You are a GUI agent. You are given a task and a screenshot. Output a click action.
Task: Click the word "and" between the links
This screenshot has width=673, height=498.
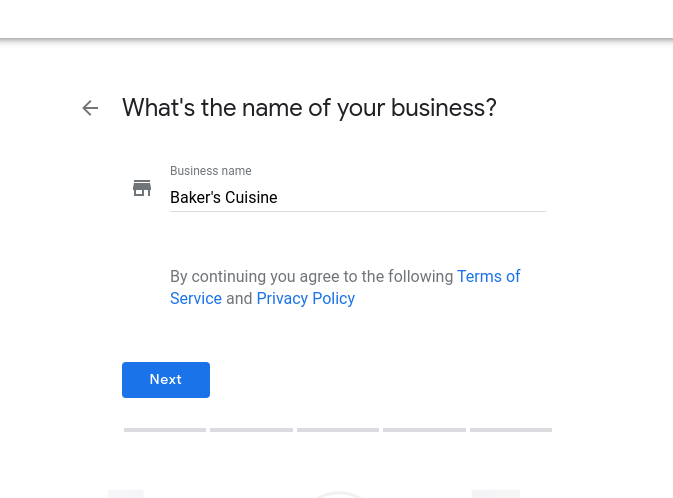(239, 298)
